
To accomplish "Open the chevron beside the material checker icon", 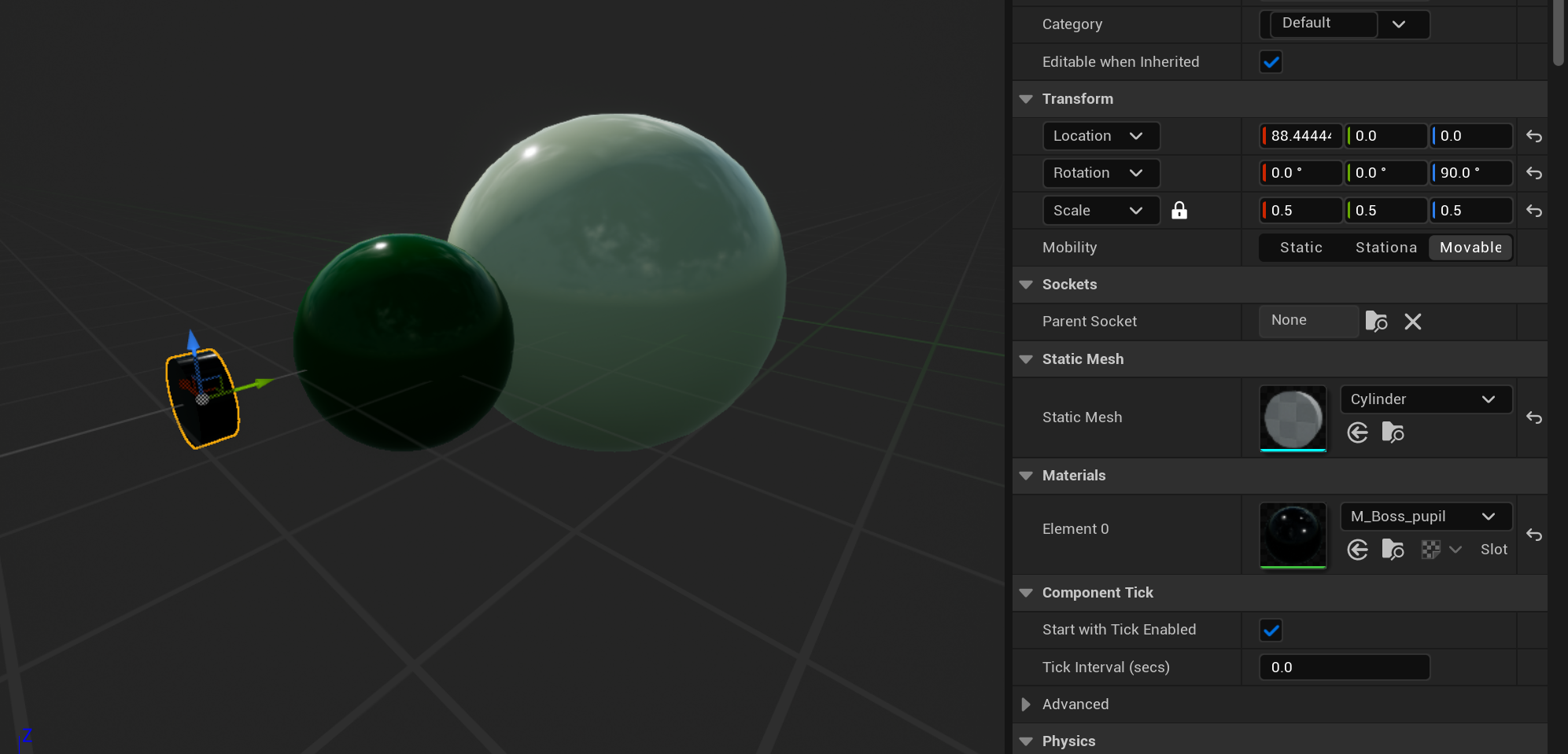I will (x=1455, y=550).
